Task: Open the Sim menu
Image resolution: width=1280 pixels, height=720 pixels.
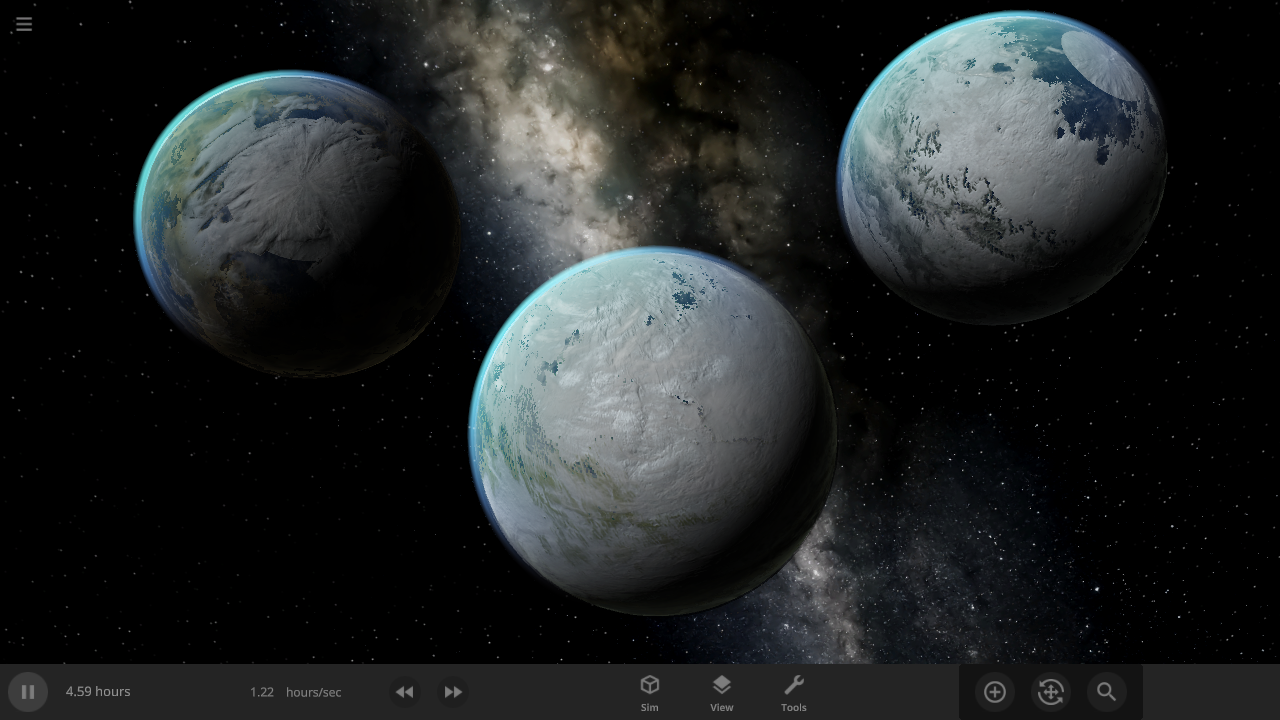Action: pyautogui.click(x=650, y=692)
